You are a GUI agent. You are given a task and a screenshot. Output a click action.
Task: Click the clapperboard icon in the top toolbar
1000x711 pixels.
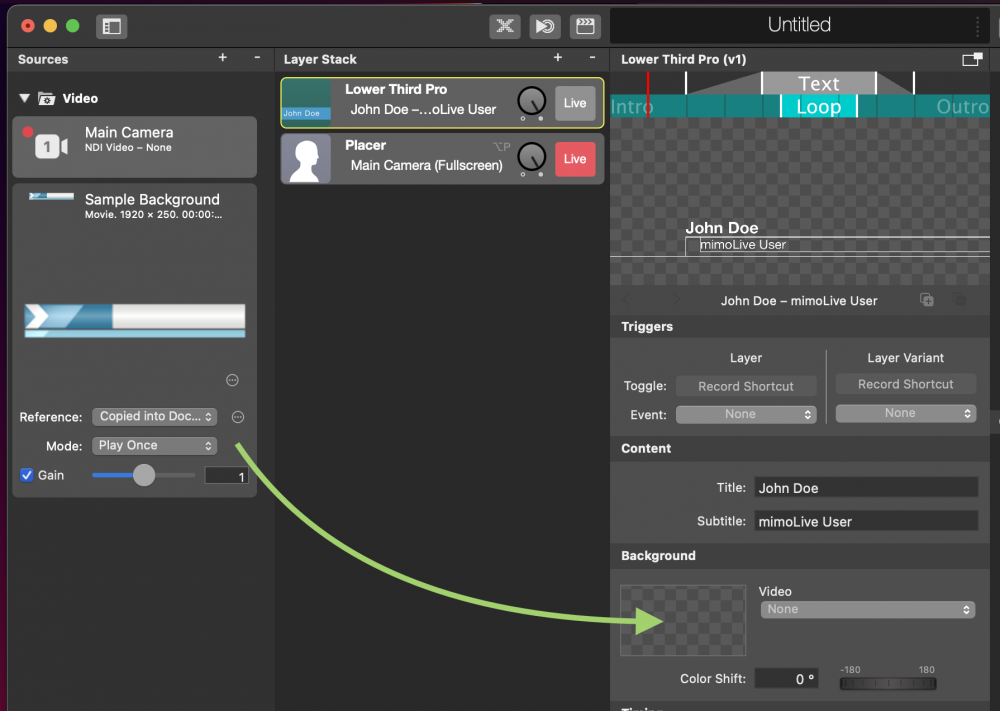(x=585, y=26)
